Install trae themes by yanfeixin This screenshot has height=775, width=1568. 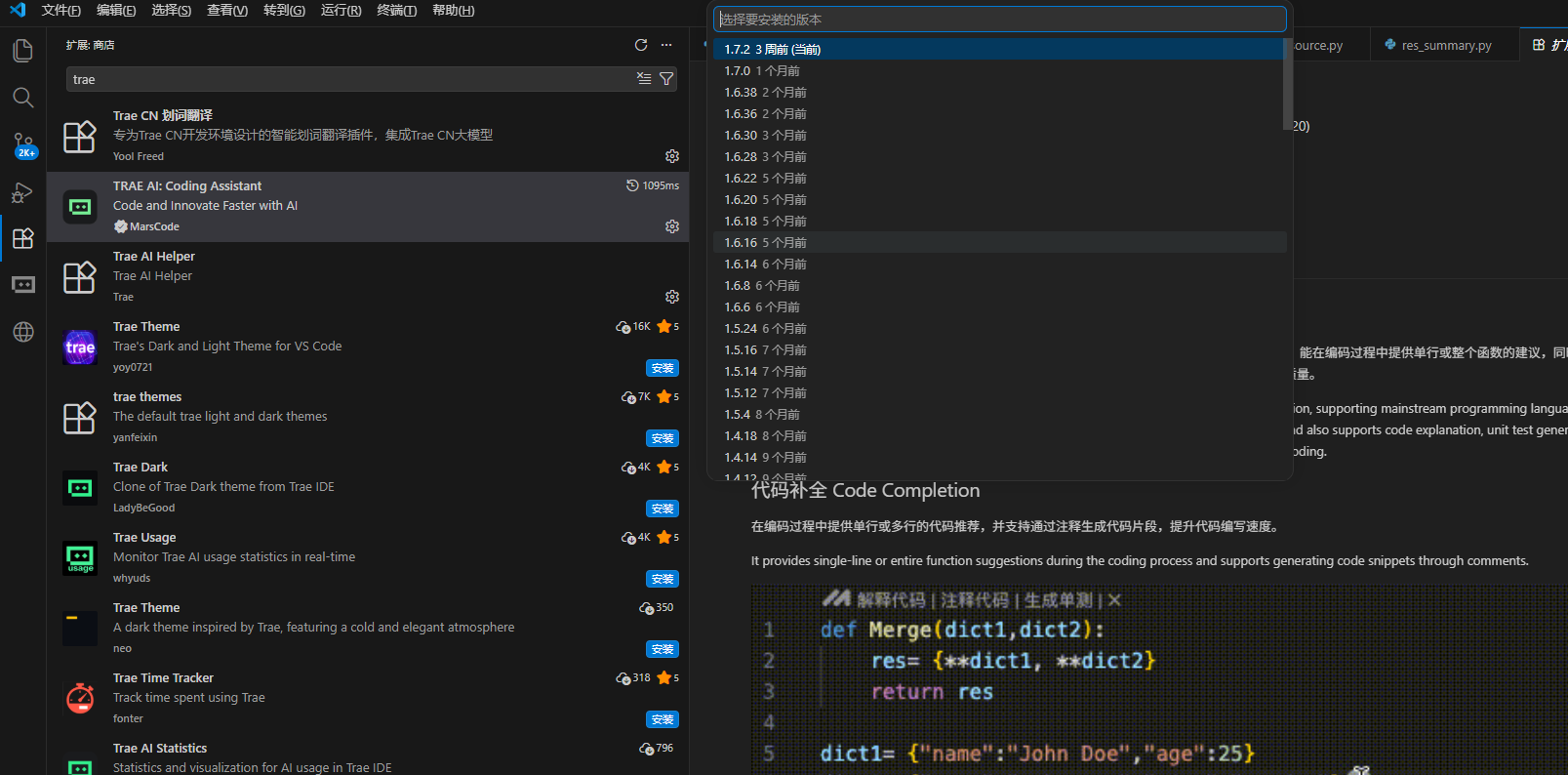point(663,438)
